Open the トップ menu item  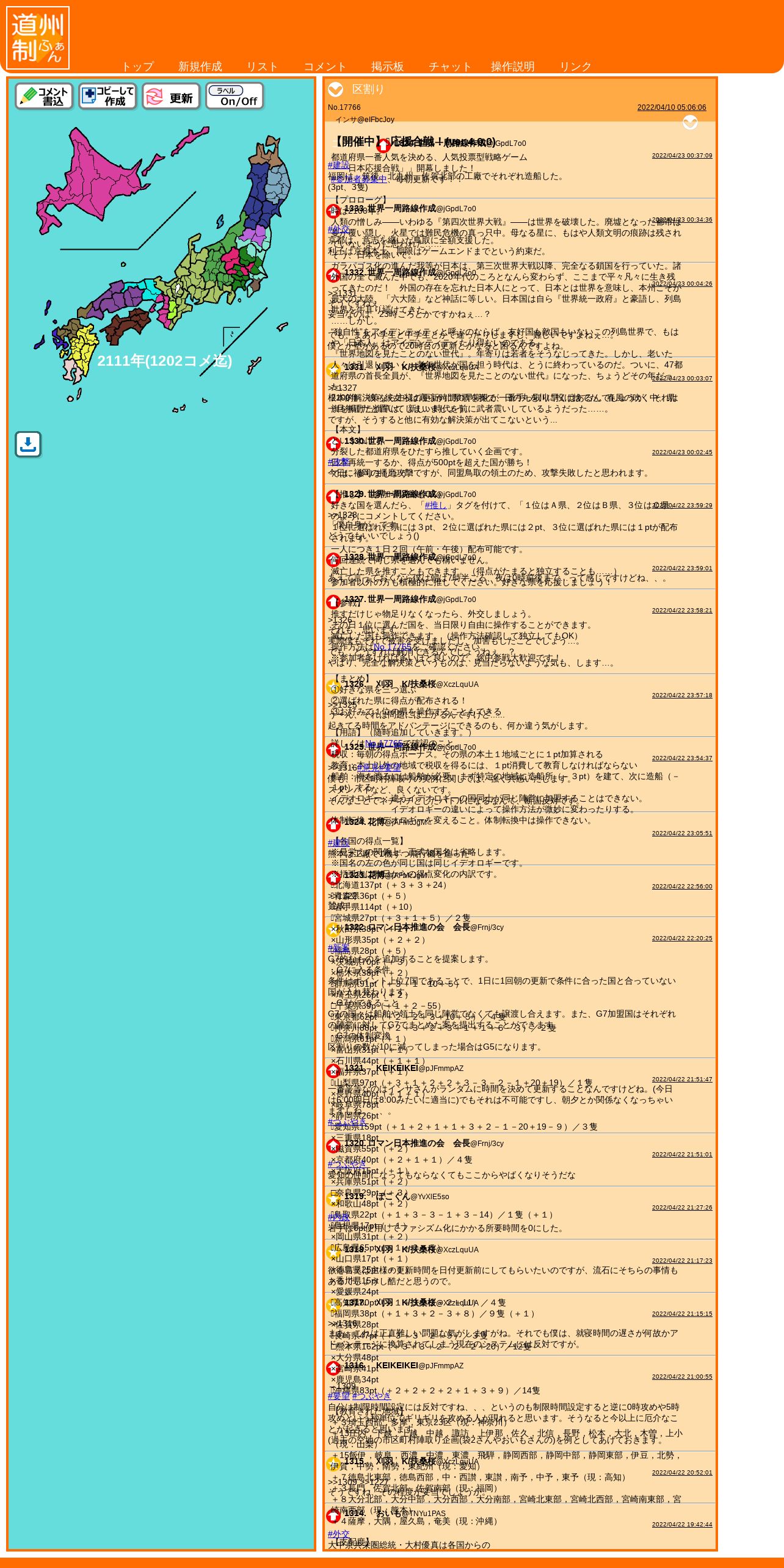point(137,67)
